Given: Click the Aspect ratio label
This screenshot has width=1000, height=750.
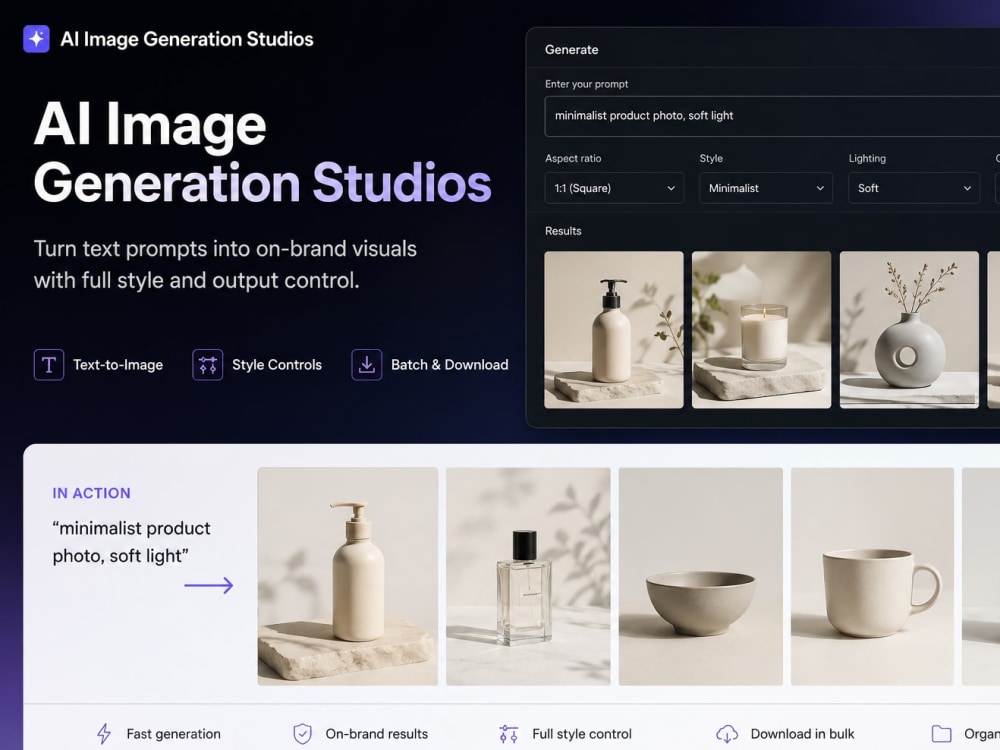Looking at the screenshot, I should tap(573, 158).
